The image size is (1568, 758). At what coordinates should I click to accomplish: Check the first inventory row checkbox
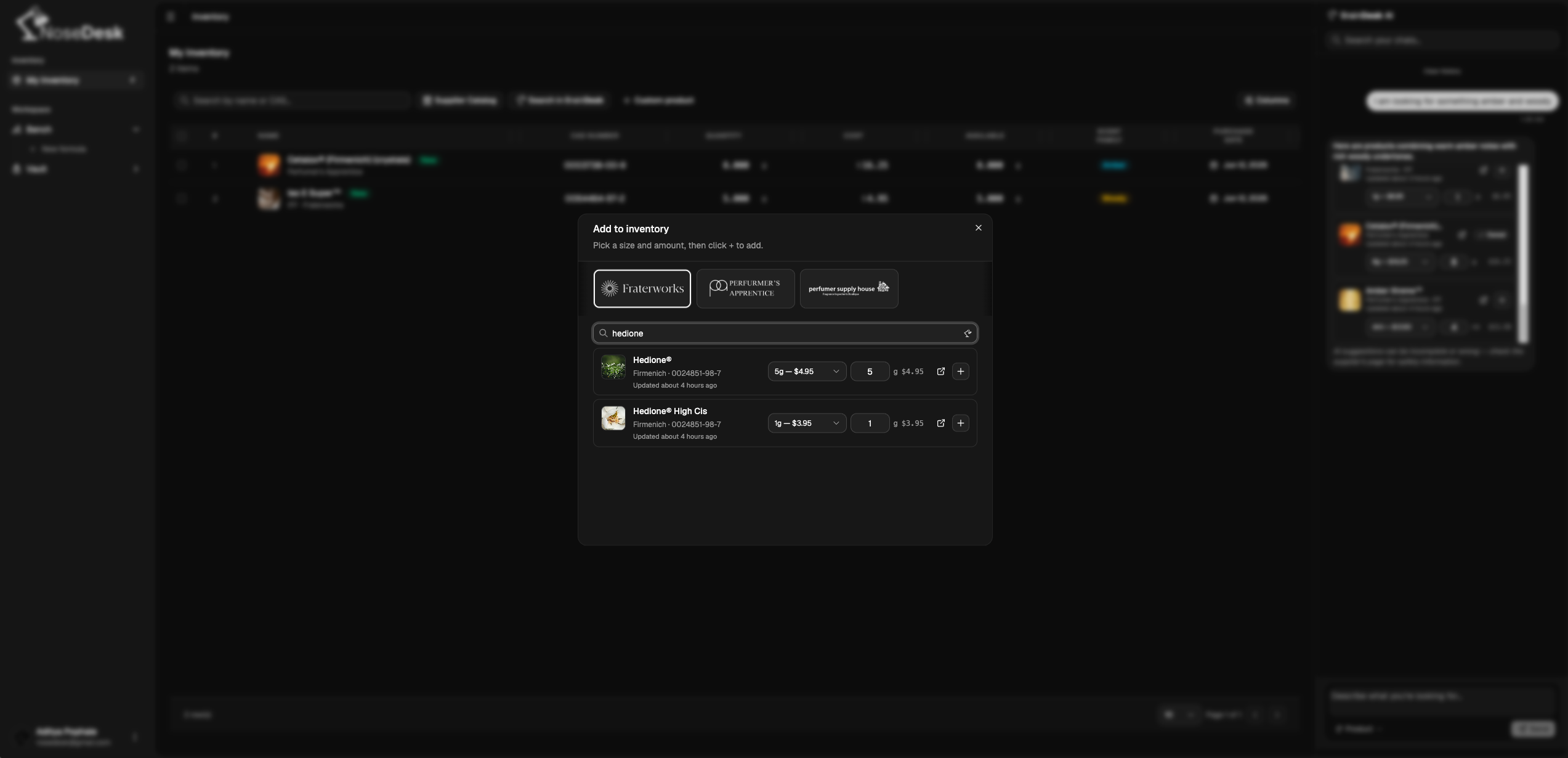[180, 165]
